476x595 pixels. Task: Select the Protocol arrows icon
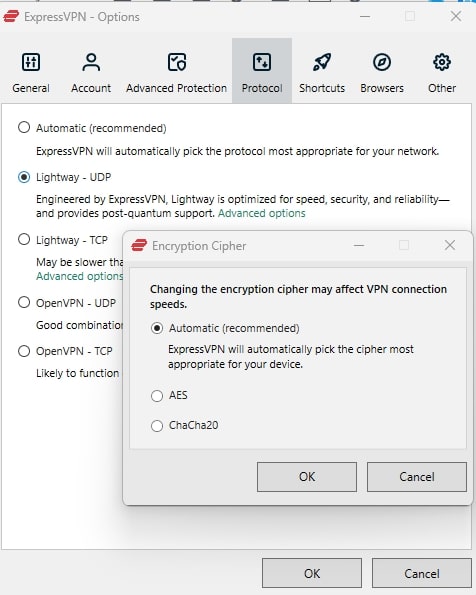coord(262,62)
